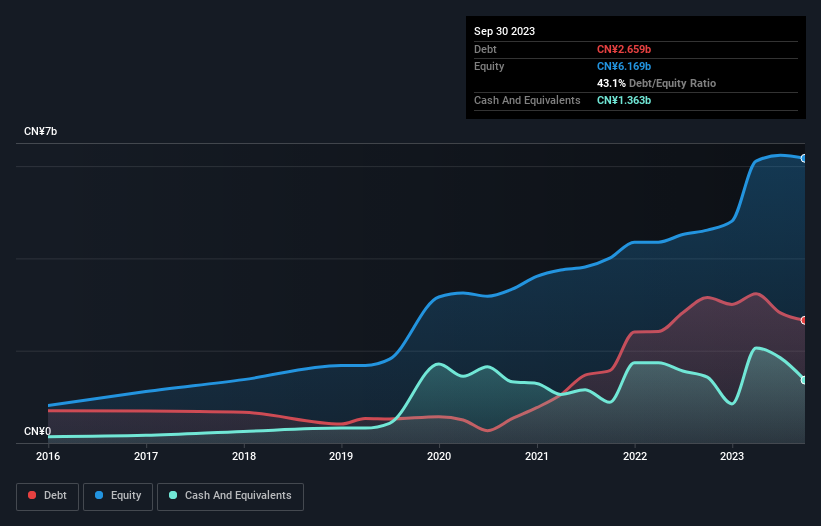
Task: Click the Debt line endpoint marker
Action: [804, 320]
